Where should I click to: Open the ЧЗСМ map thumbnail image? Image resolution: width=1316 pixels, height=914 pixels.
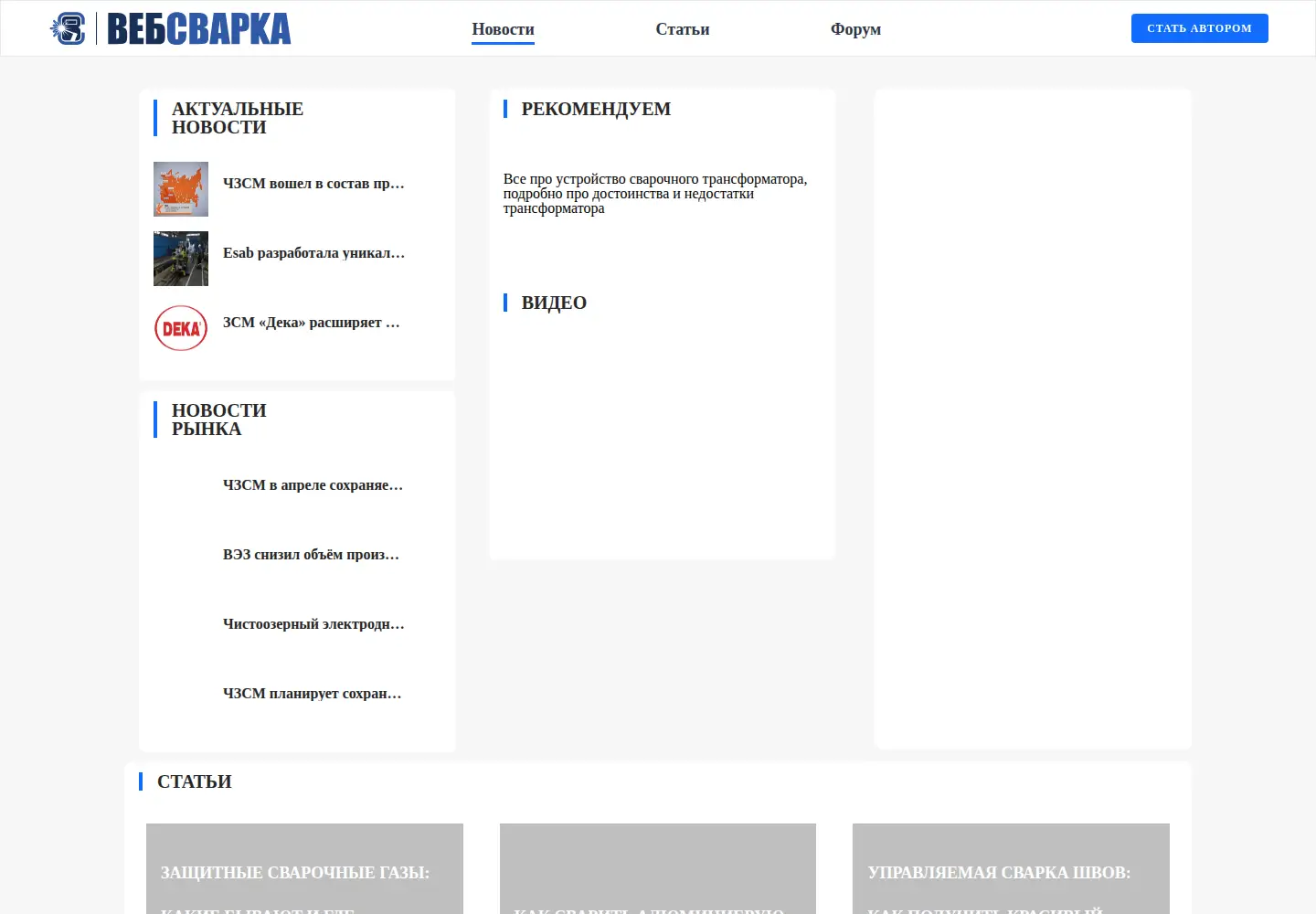[181, 189]
